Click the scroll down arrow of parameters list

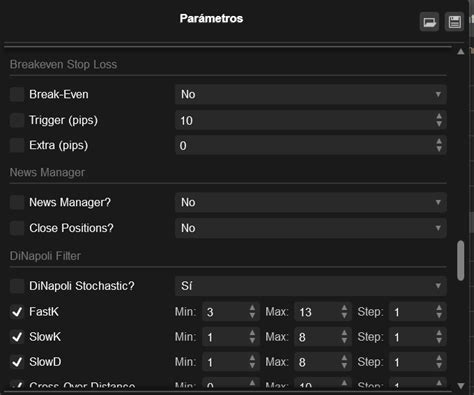point(461,386)
